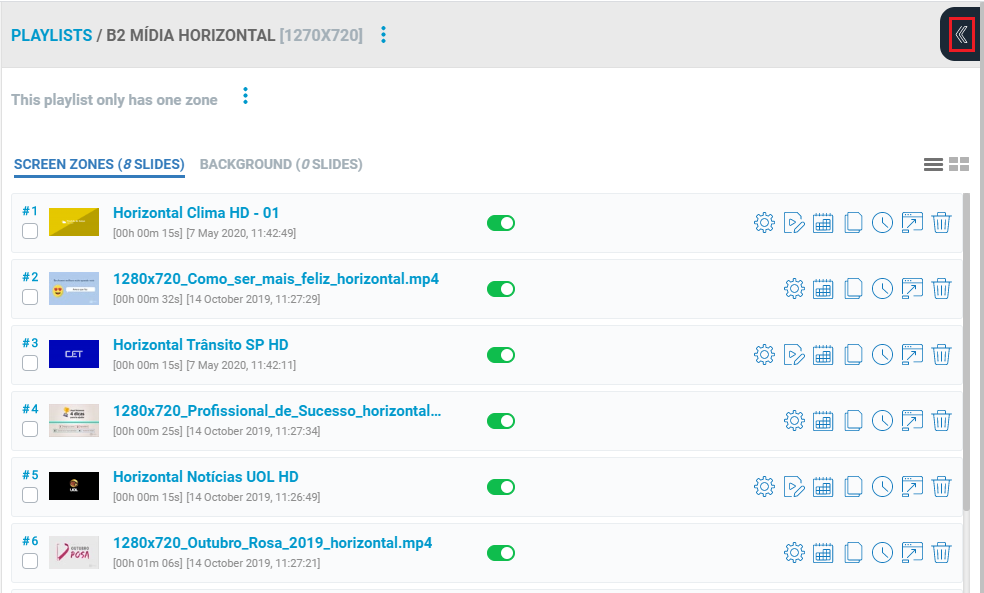Delete the Como_ser_mais_feliz slide

[x=941, y=289]
